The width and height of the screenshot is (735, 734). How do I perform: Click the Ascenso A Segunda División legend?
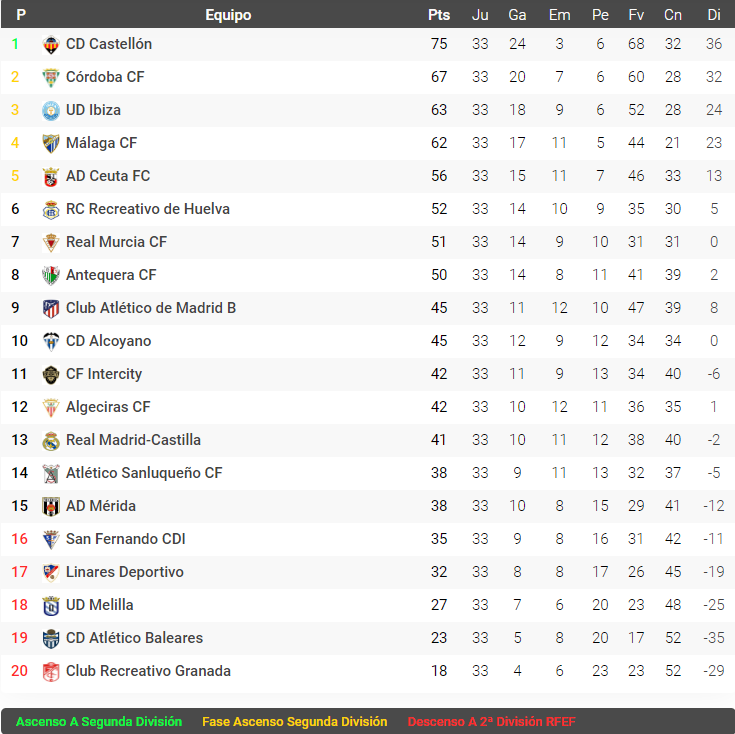pos(99,721)
